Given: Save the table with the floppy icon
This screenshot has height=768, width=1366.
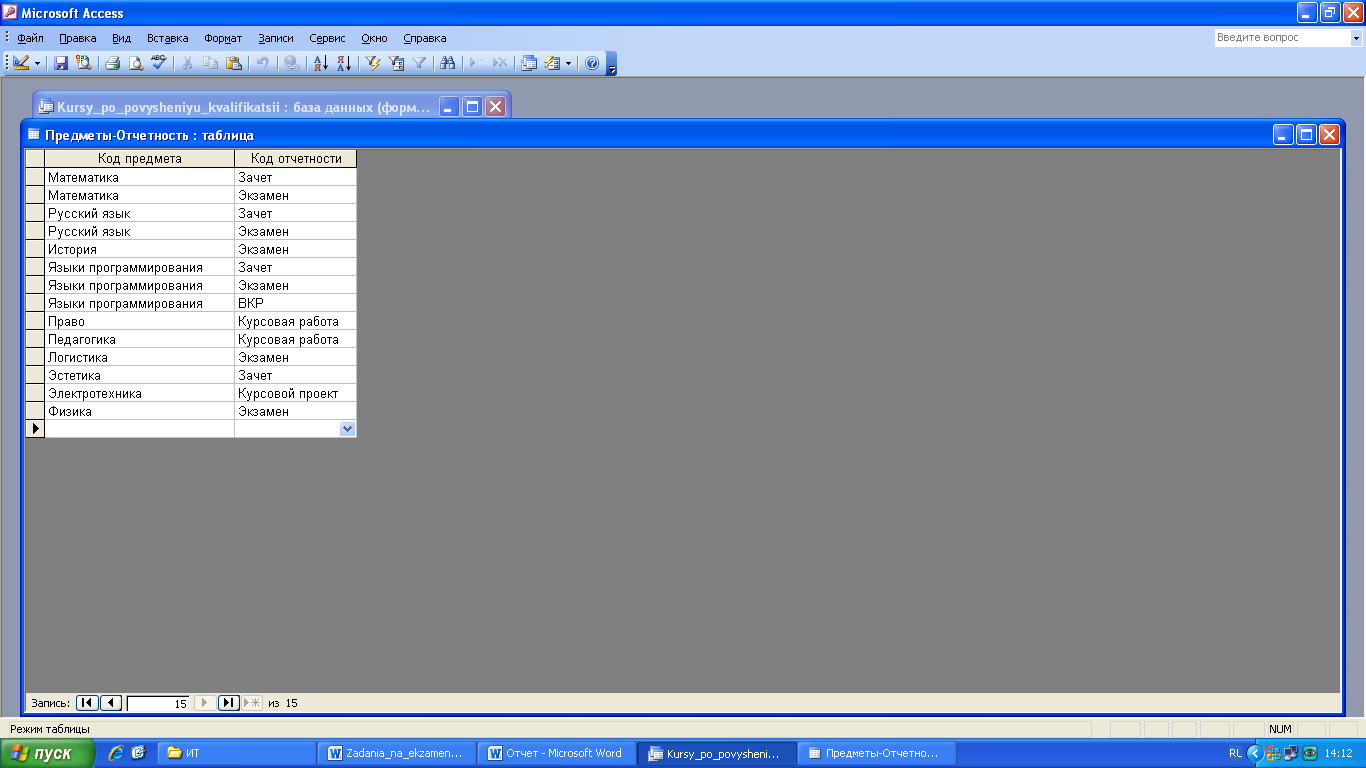Looking at the screenshot, I should (x=61, y=62).
